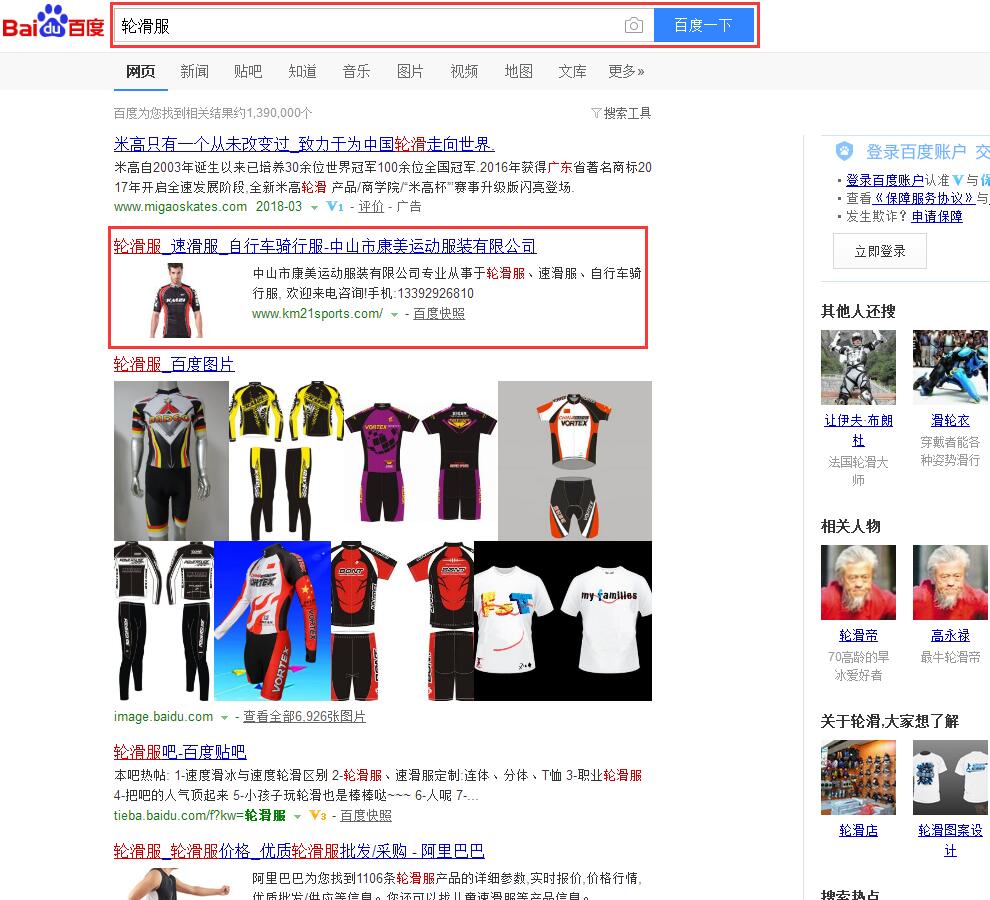Switch to the 新闻 tab
This screenshot has height=900, width=990.
point(194,71)
